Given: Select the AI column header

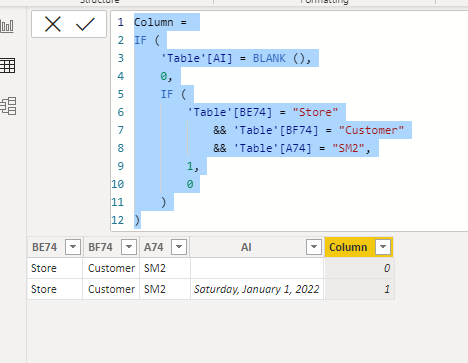Looking at the screenshot, I should (246, 247).
